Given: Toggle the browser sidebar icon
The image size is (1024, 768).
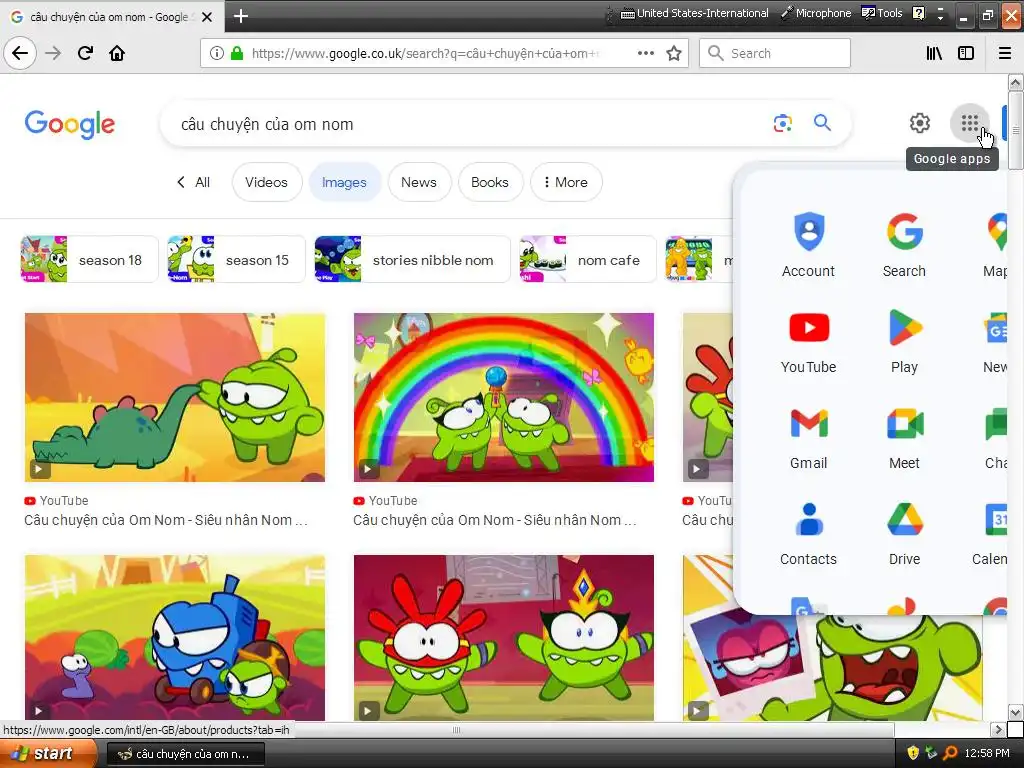Looking at the screenshot, I should 966,53.
